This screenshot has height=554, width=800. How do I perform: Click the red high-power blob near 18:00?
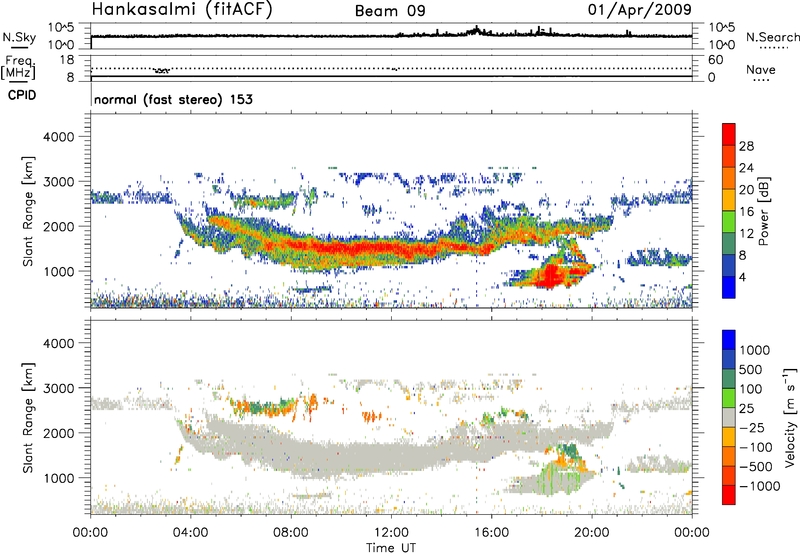coord(552,275)
